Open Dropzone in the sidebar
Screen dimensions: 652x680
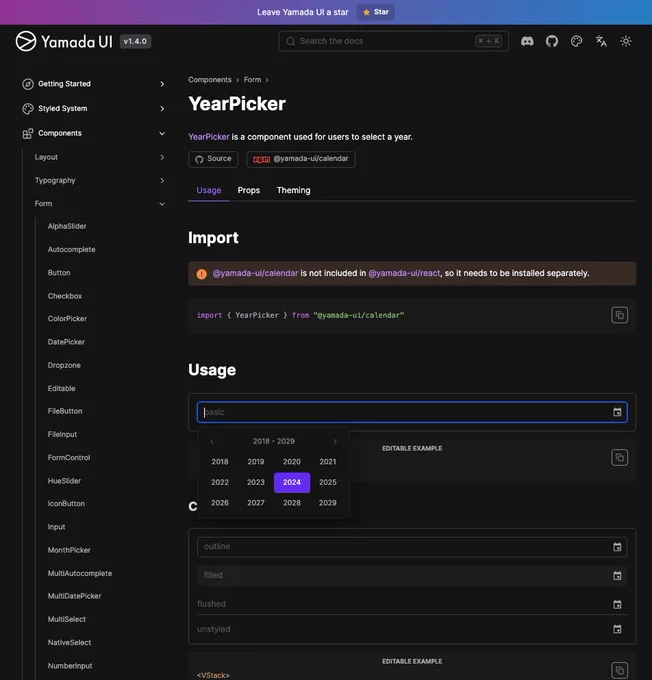click(64, 366)
